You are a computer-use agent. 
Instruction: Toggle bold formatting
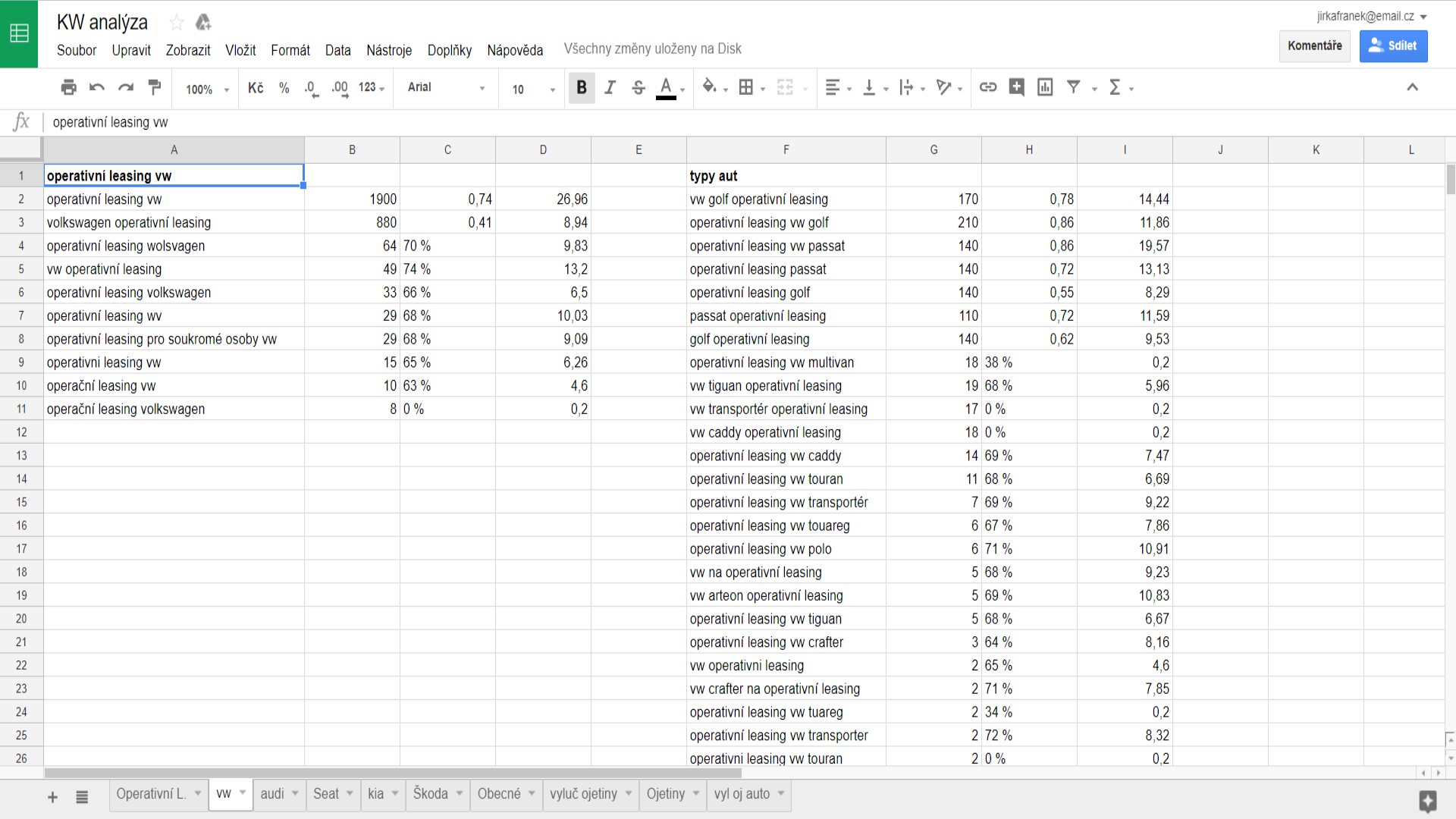tap(582, 88)
